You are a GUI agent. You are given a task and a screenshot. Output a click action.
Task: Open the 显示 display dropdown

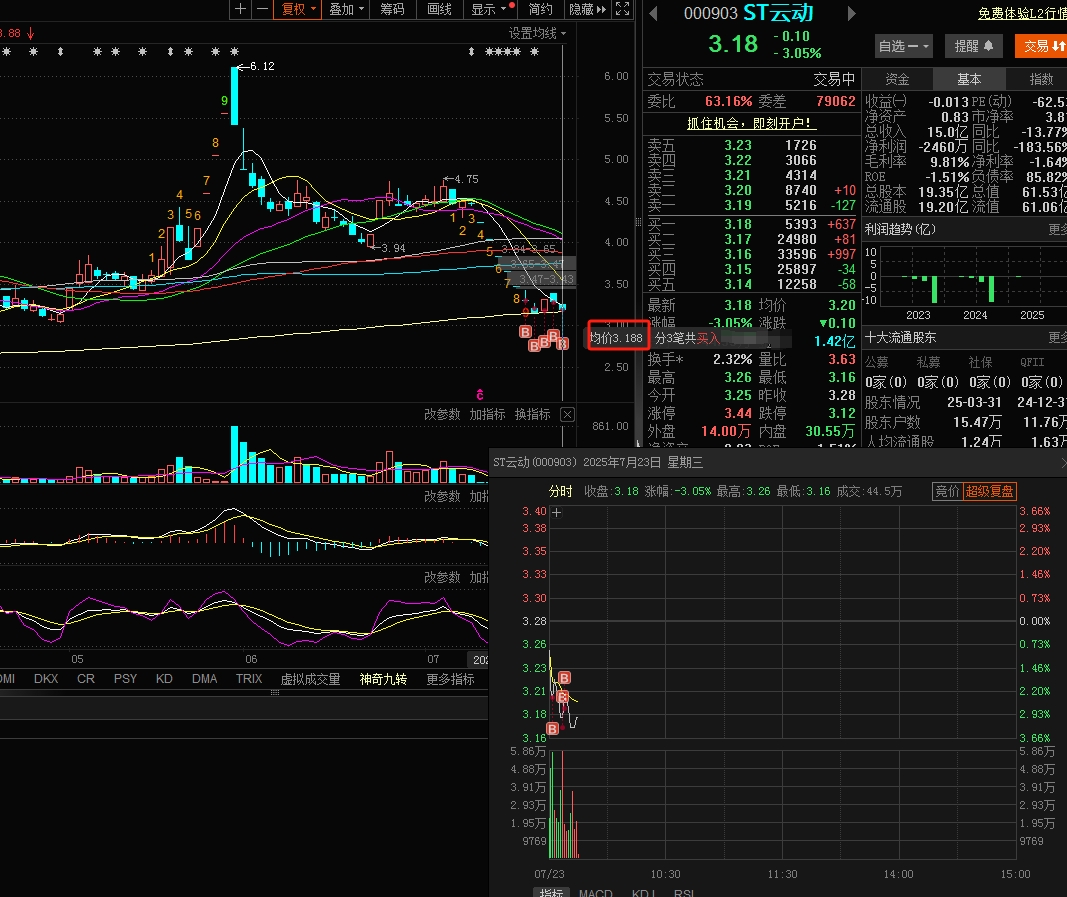[x=491, y=9]
